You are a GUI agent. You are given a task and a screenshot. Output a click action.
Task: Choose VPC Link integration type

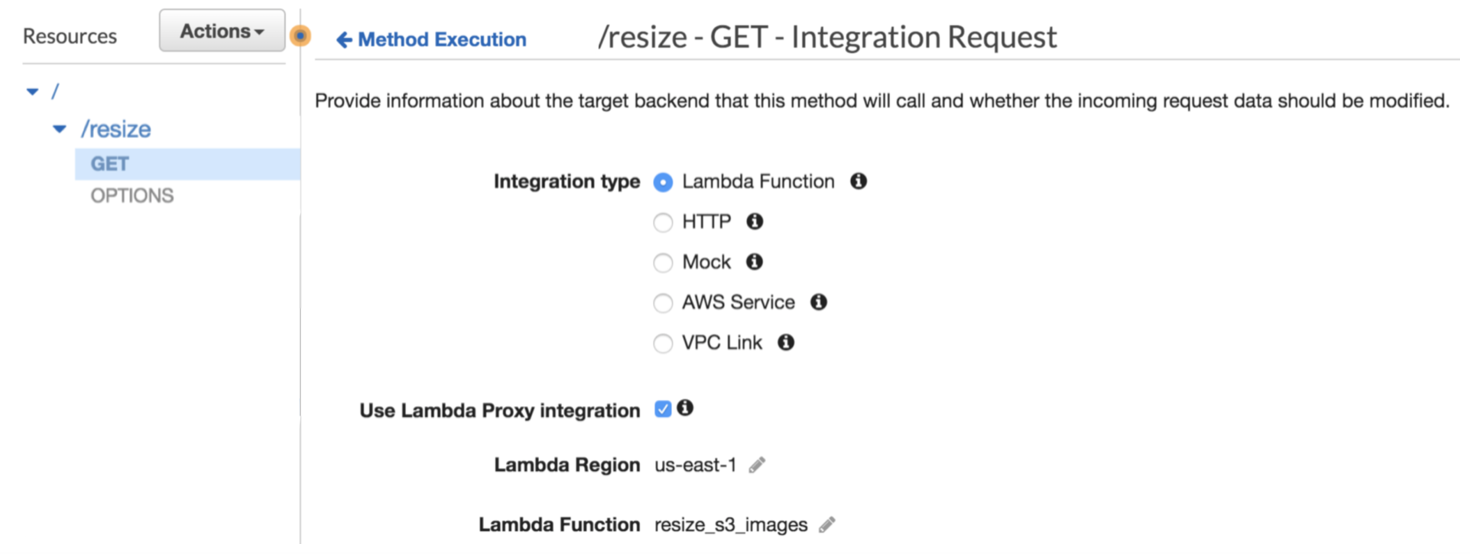click(663, 344)
